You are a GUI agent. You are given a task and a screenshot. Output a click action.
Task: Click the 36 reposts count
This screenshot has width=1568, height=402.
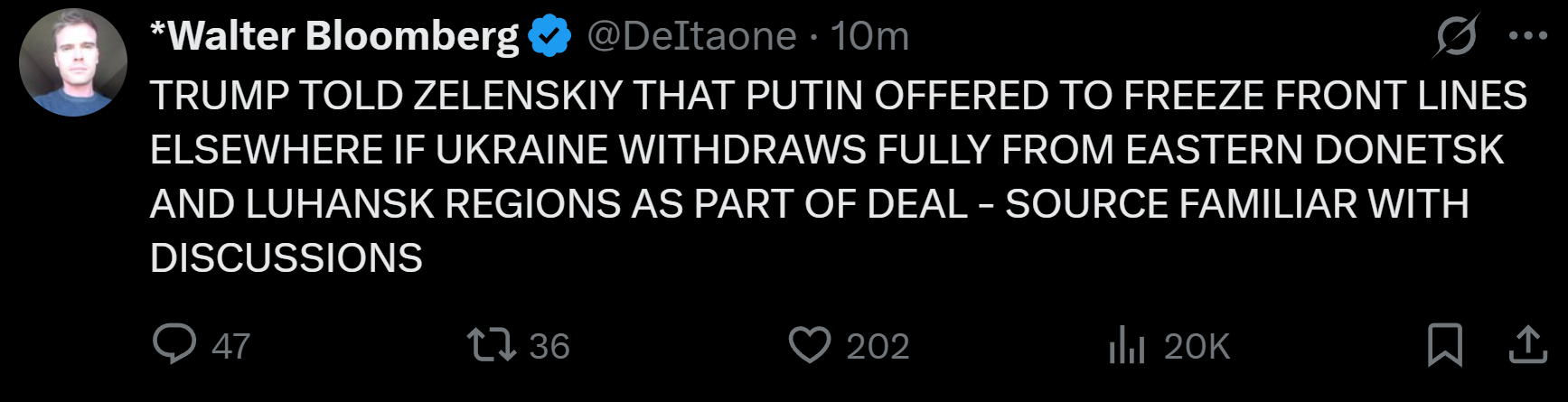point(549,346)
